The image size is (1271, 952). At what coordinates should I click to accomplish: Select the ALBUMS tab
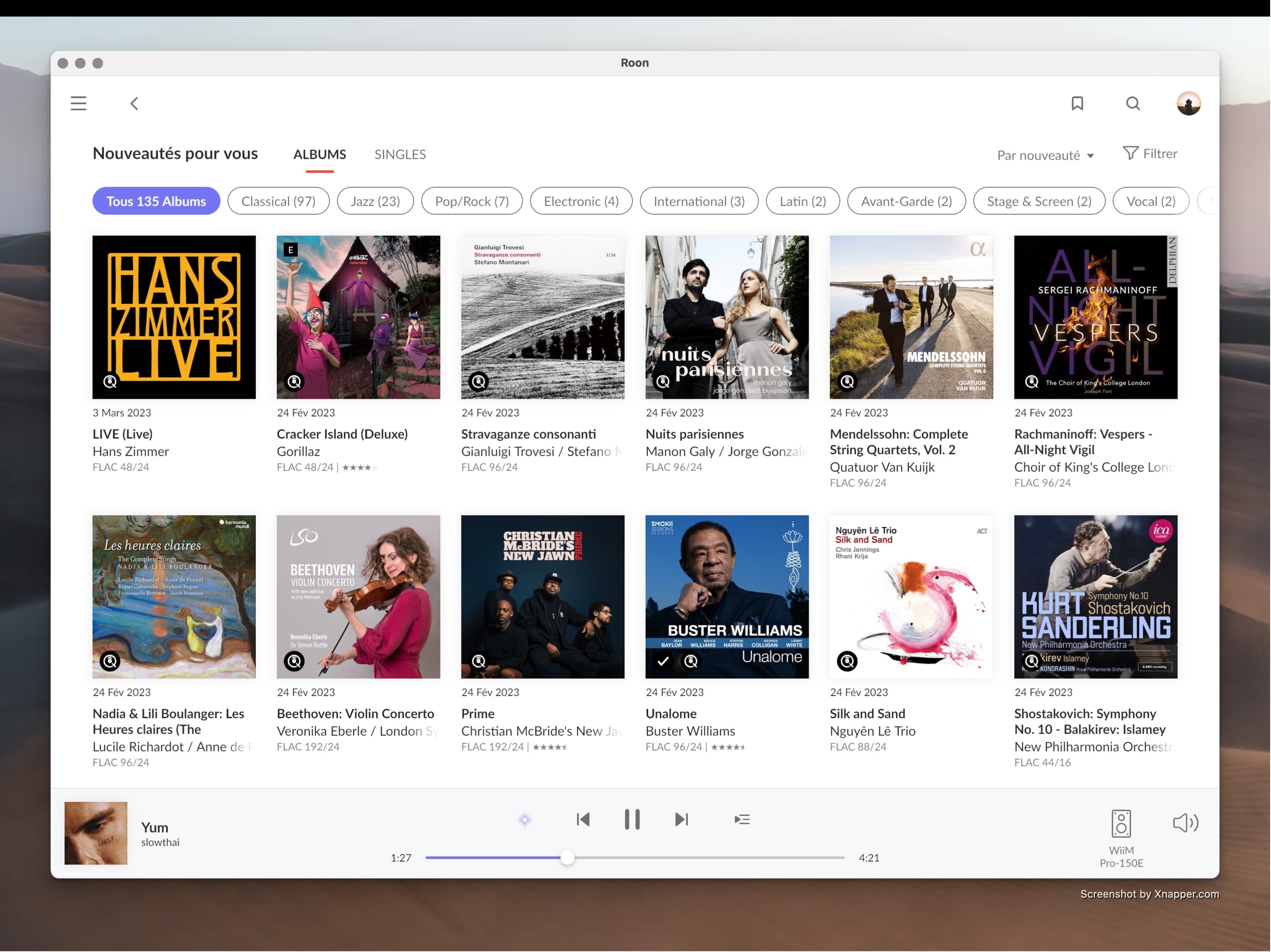point(319,154)
